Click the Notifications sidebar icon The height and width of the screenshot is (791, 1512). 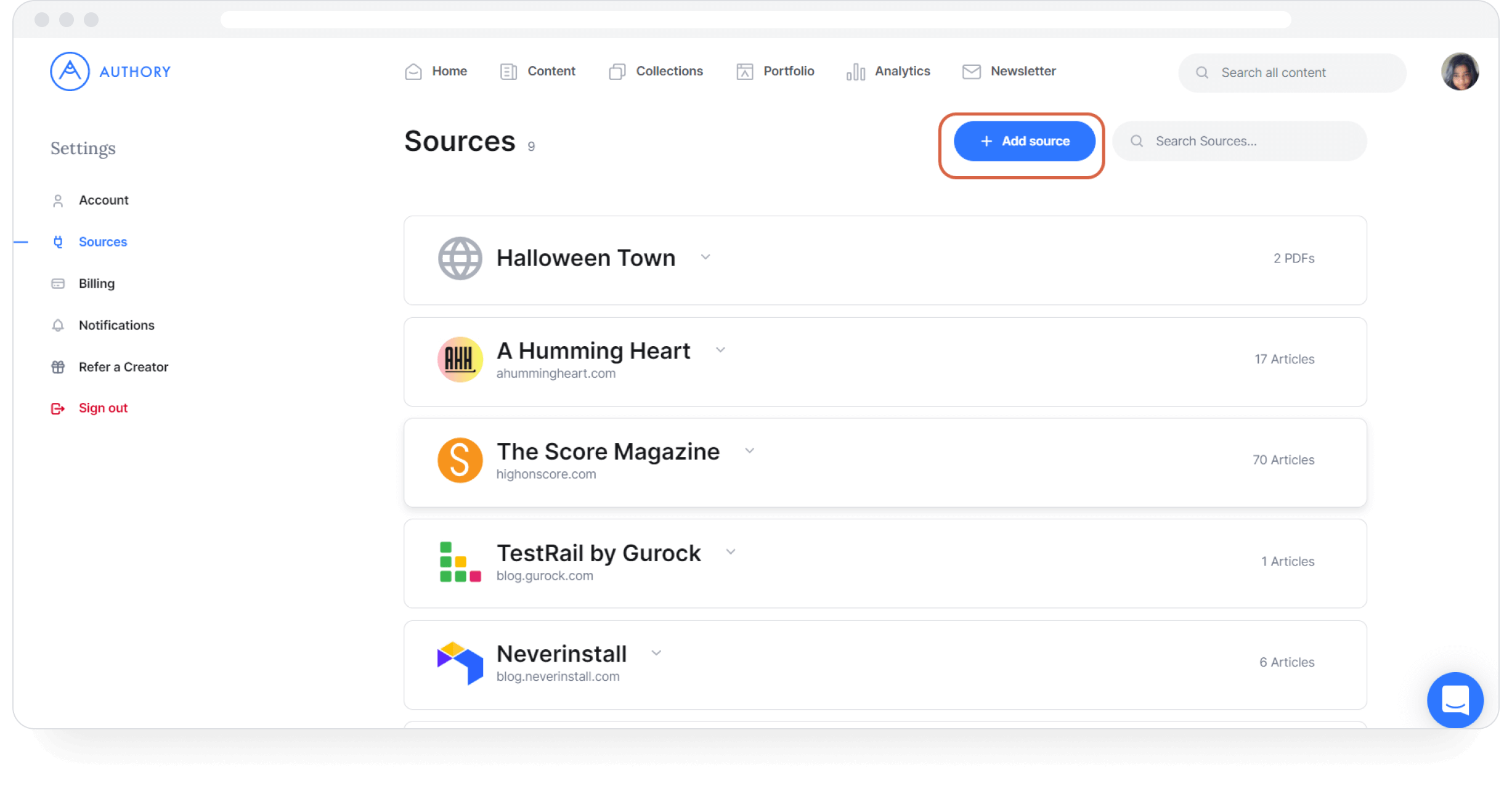(58, 325)
